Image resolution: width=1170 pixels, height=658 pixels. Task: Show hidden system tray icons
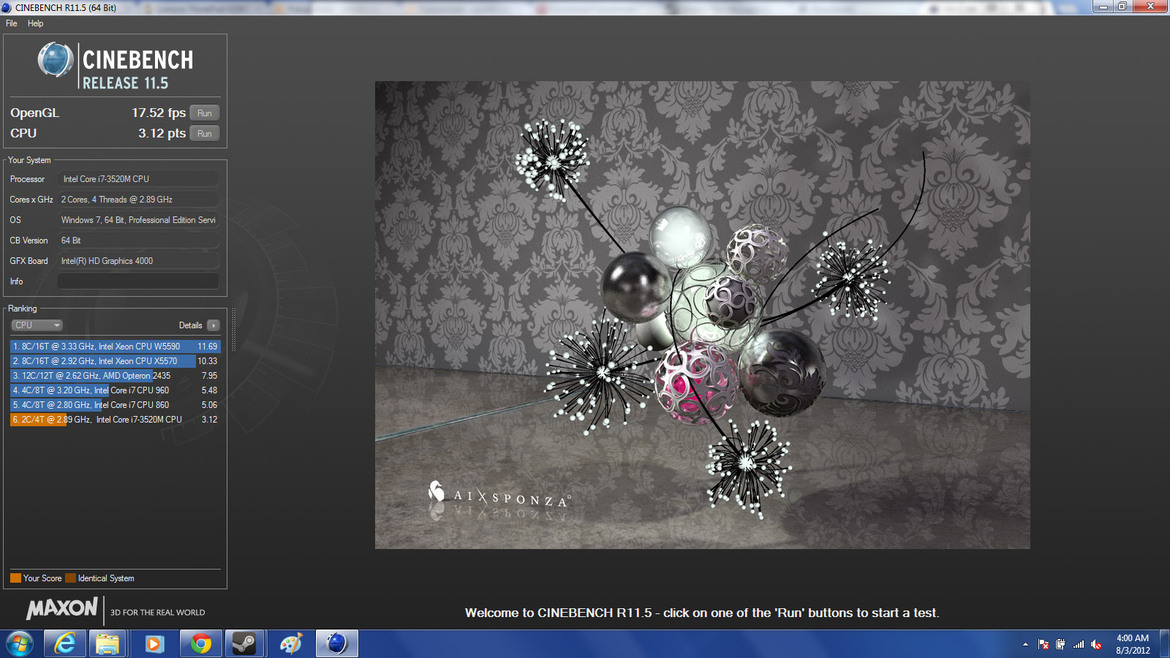pos(1025,645)
